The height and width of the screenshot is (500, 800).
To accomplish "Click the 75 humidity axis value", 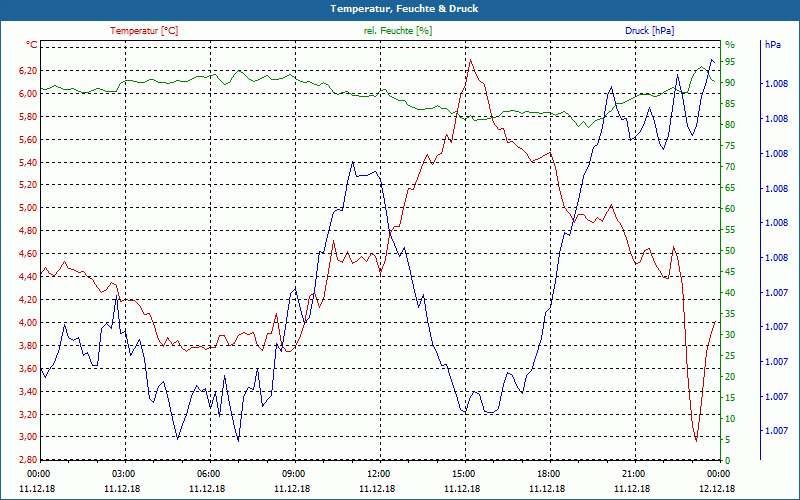I will coord(730,146).
